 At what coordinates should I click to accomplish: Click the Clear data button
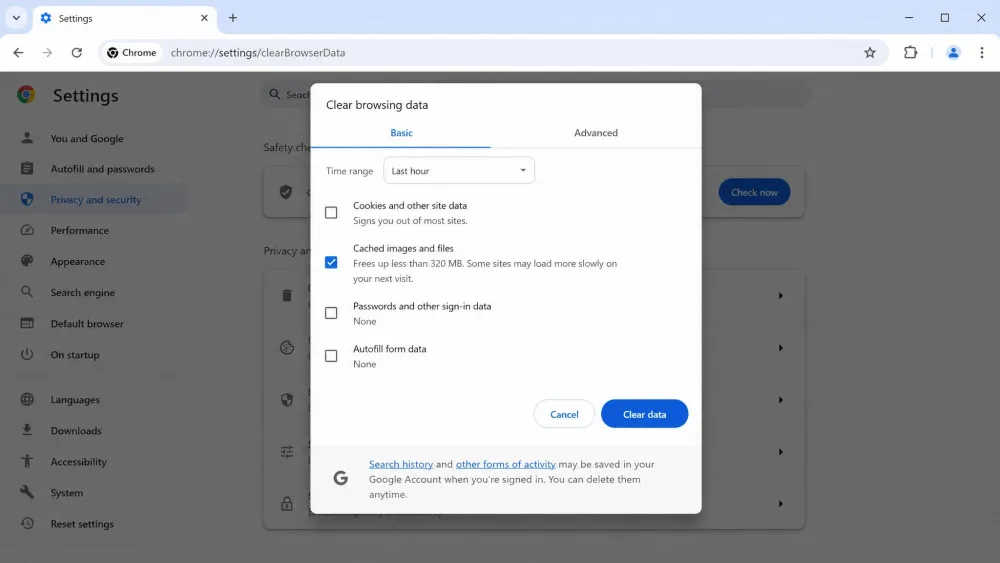click(x=644, y=414)
